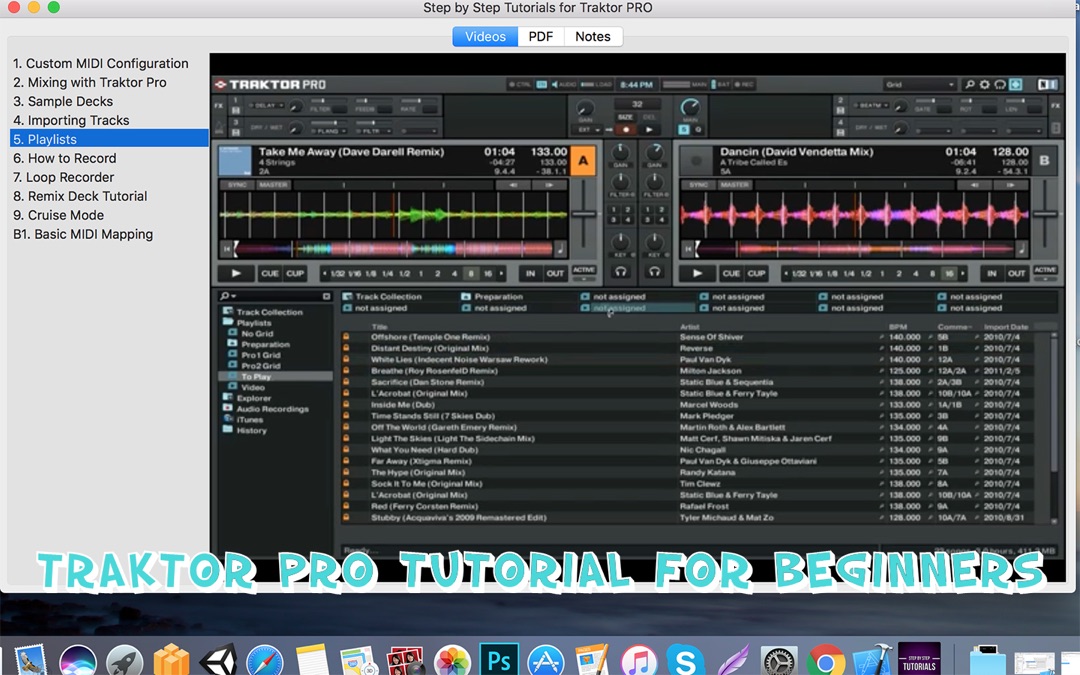Switch to the PDF tab

pyautogui.click(x=540, y=36)
